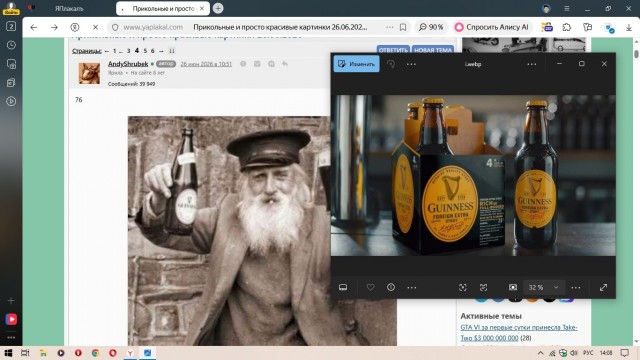Go to forum page 6
Screen dimensions: 640x360
(153, 51)
